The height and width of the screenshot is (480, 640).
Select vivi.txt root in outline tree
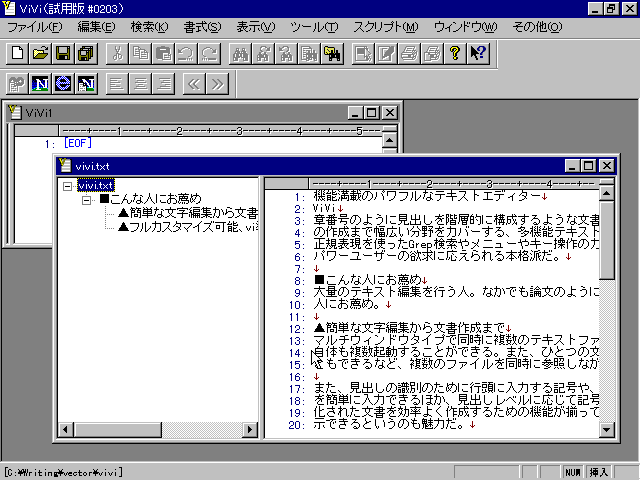click(x=96, y=186)
